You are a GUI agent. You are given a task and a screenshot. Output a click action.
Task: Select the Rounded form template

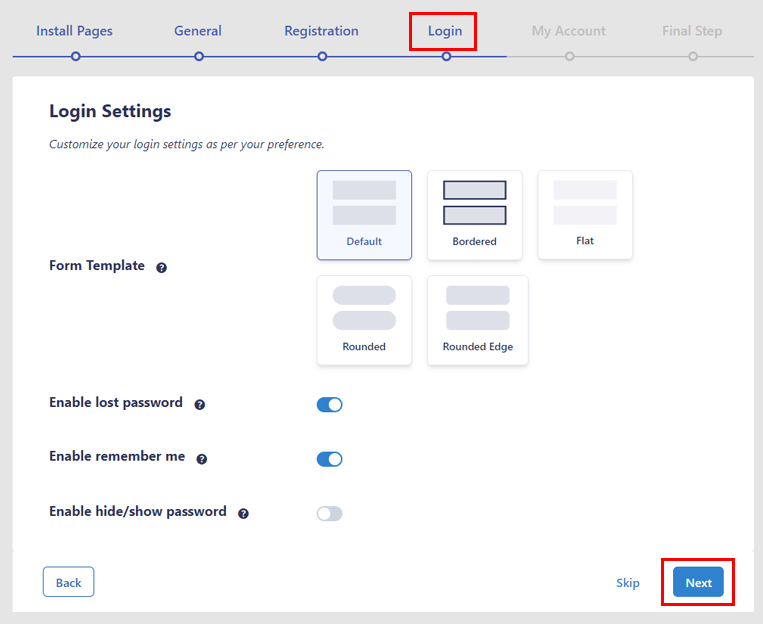(x=364, y=320)
